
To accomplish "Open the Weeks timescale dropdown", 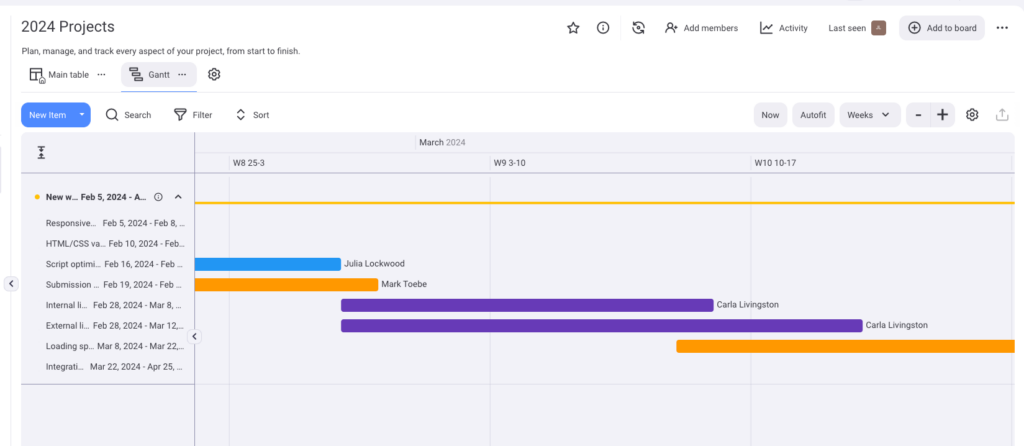I will (x=869, y=115).
